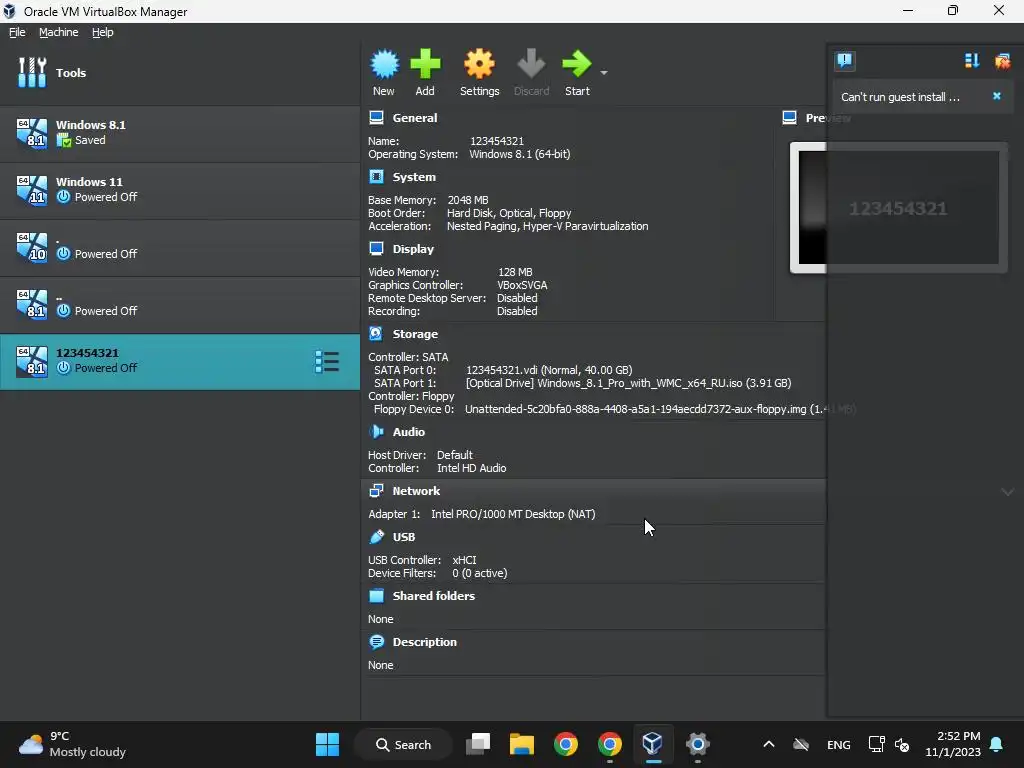The width and height of the screenshot is (1024, 768).
Task: Click the Preview section monitor icon
Action: click(x=790, y=118)
